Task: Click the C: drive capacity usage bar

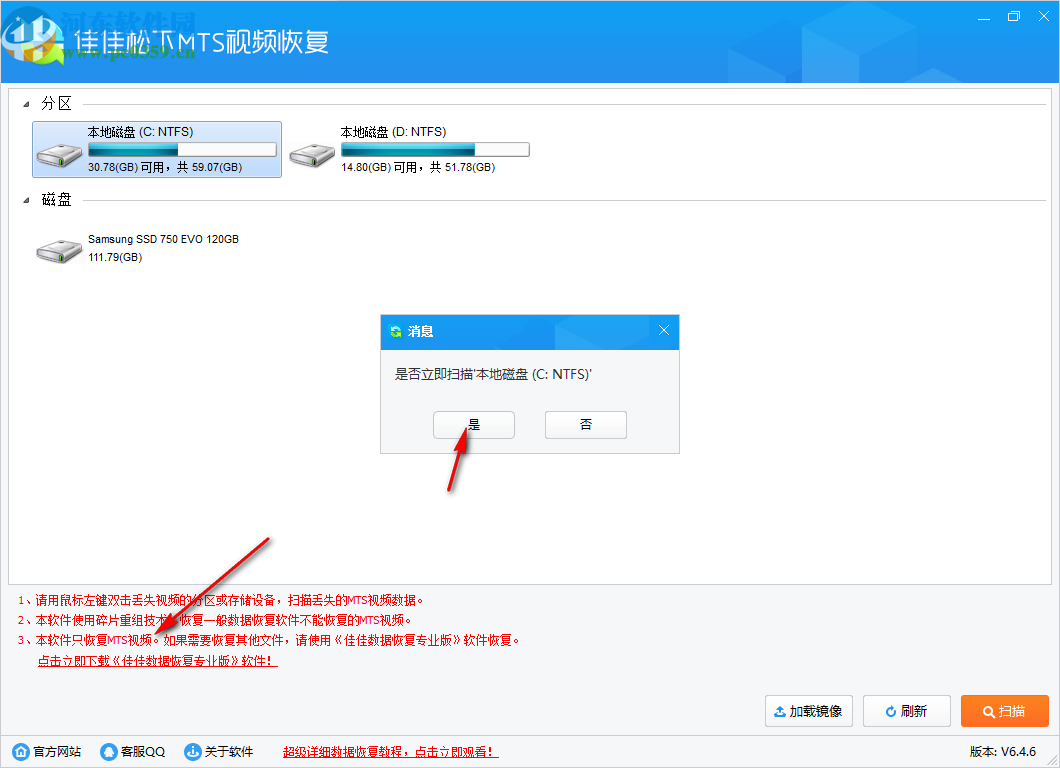Action: click(x=180, y=148)
